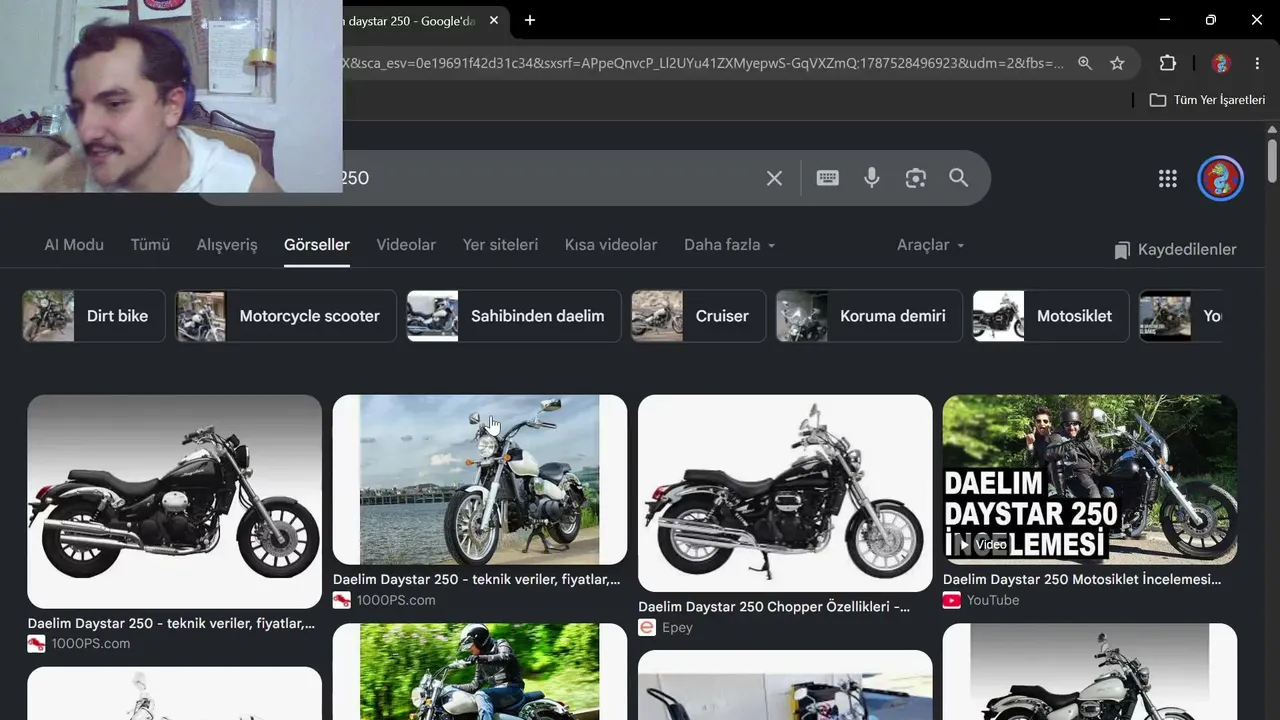The image size is (1280, 720).
Task: Click the Epey favicon under the chopper image
Action: pyautogui.click(x=647, y=628)
